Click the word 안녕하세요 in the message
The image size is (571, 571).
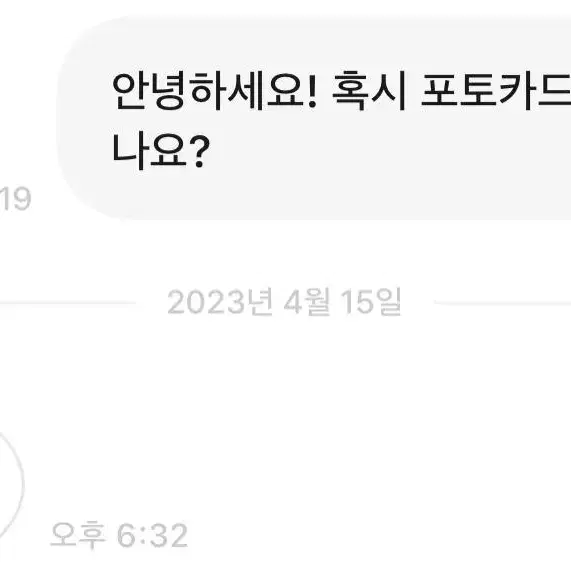coord(209,91)
